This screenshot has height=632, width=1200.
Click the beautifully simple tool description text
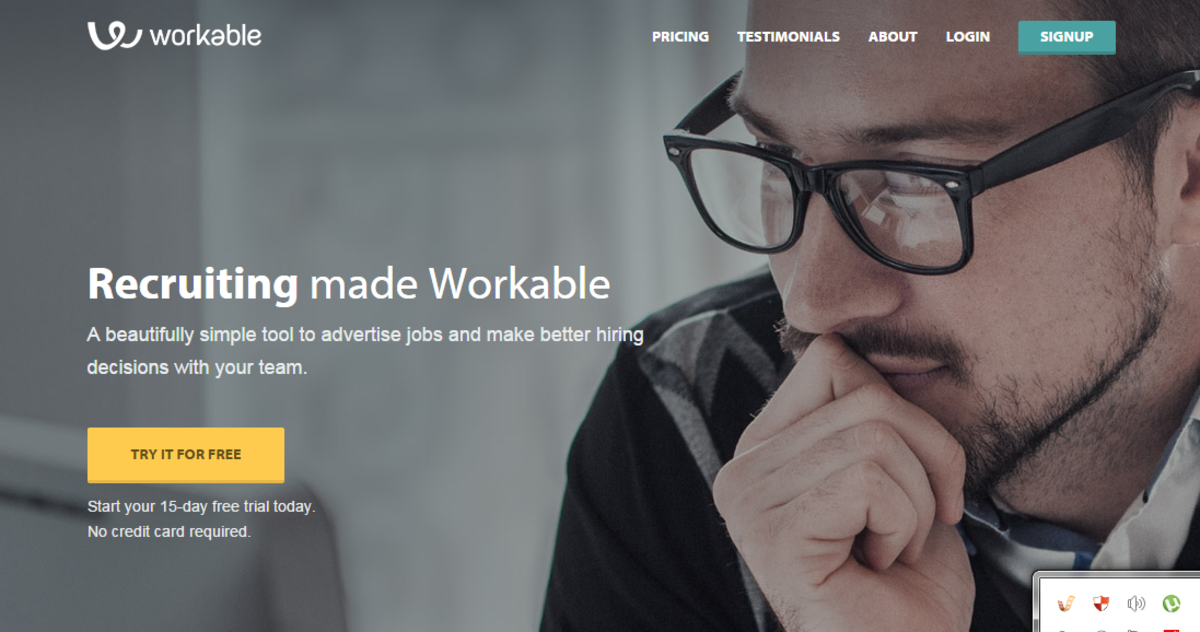point(365,350)
